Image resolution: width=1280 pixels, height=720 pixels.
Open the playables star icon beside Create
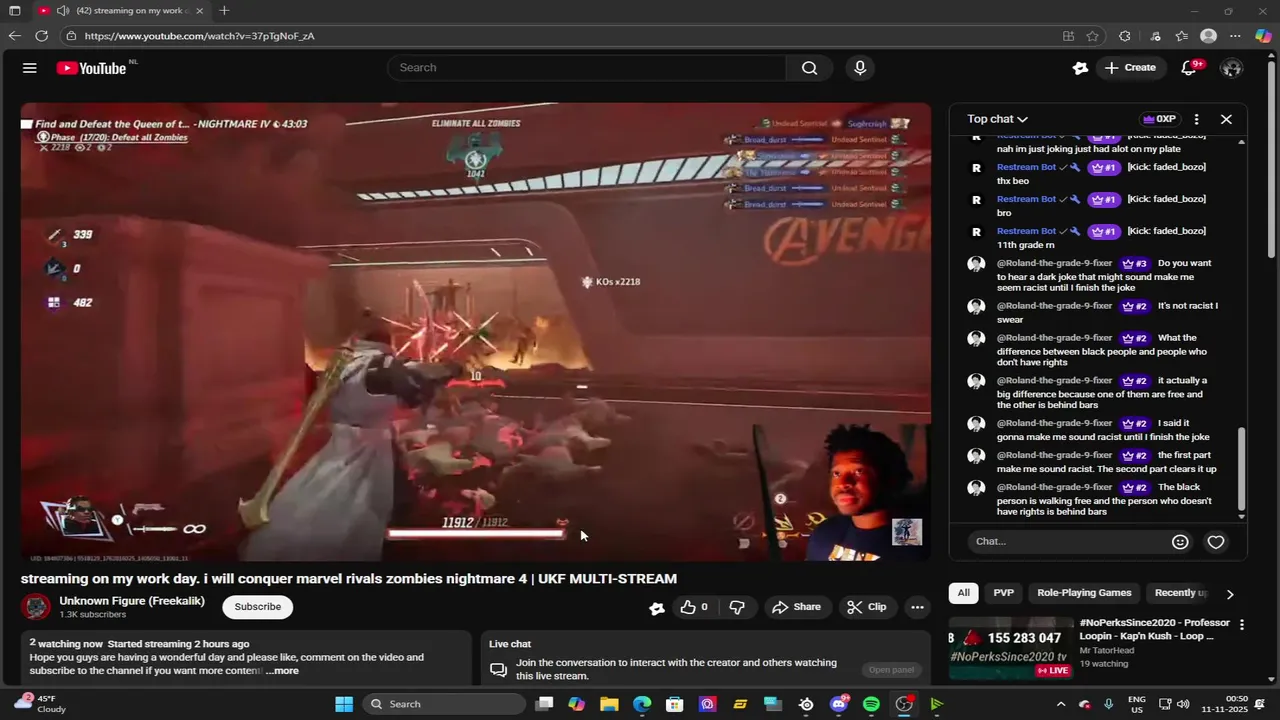(1080, 68)
